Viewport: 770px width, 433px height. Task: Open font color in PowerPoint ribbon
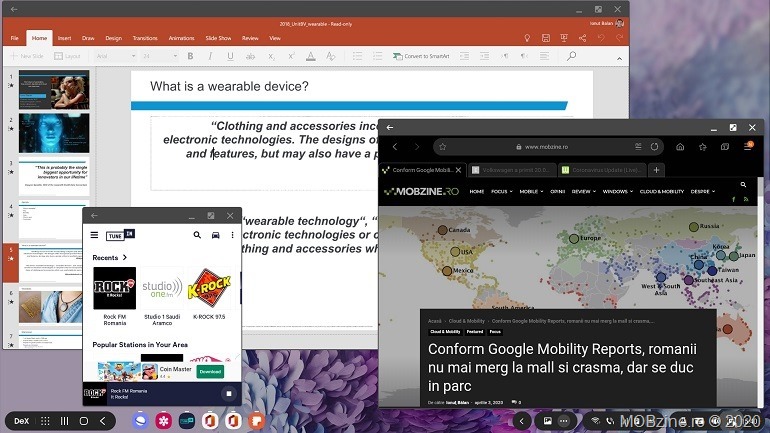coord(310,56)
